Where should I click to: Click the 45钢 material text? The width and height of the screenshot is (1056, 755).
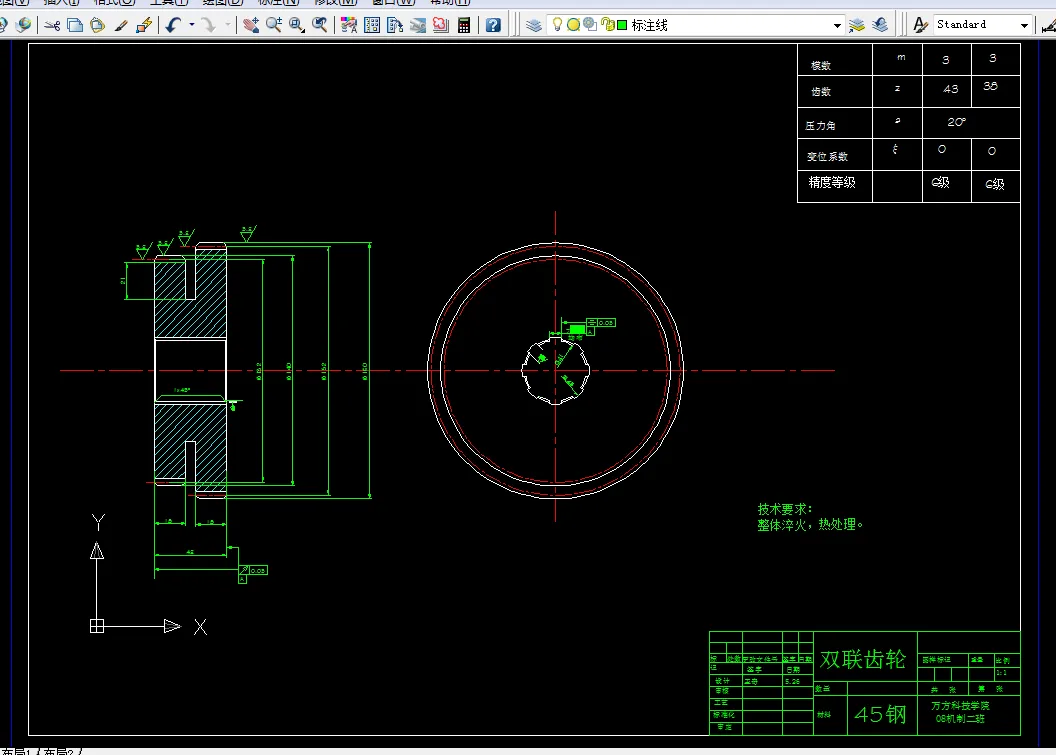pyautogui.click(x=880, y=714)
